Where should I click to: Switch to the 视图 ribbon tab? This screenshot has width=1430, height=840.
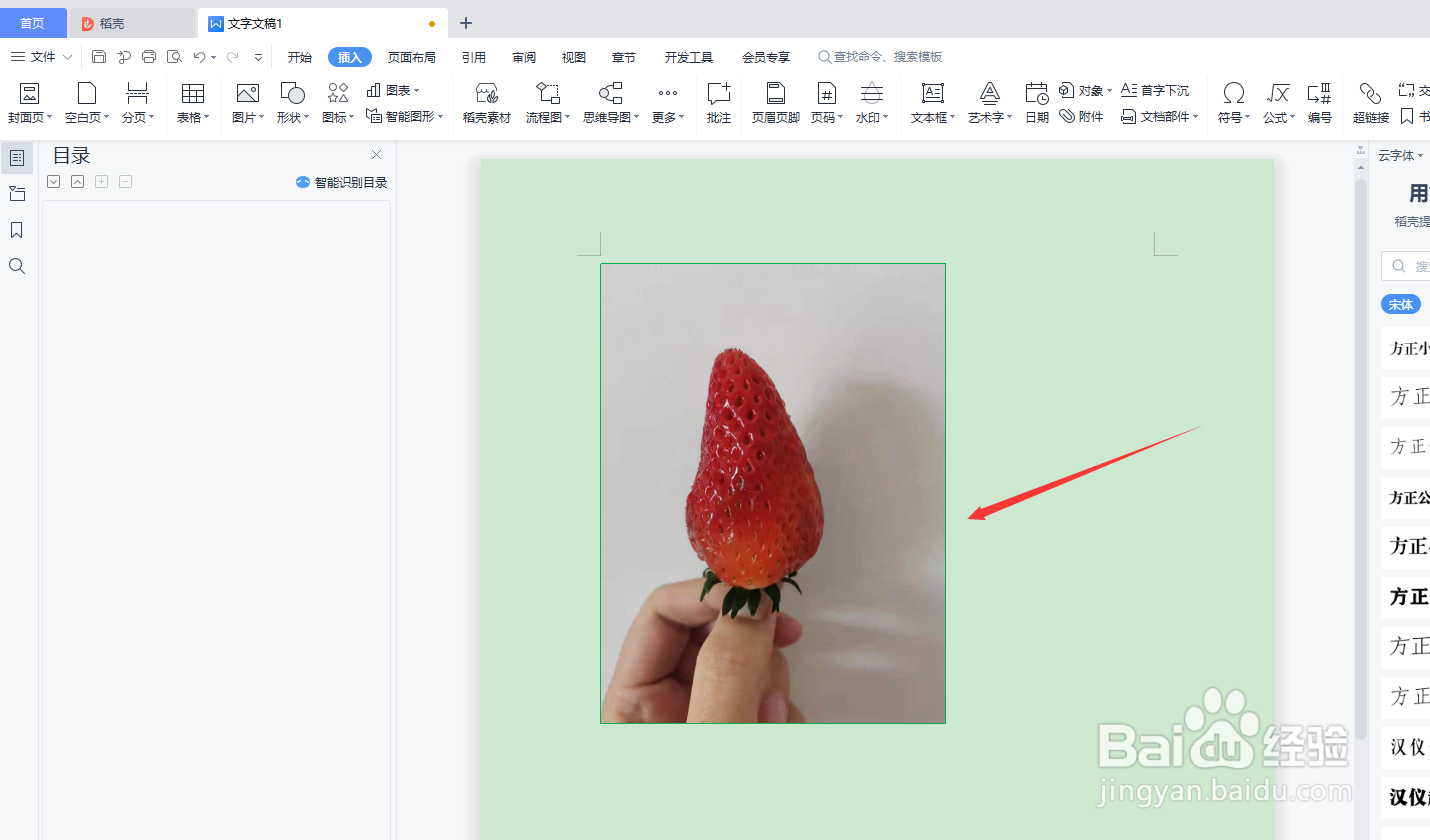(574, 57)
